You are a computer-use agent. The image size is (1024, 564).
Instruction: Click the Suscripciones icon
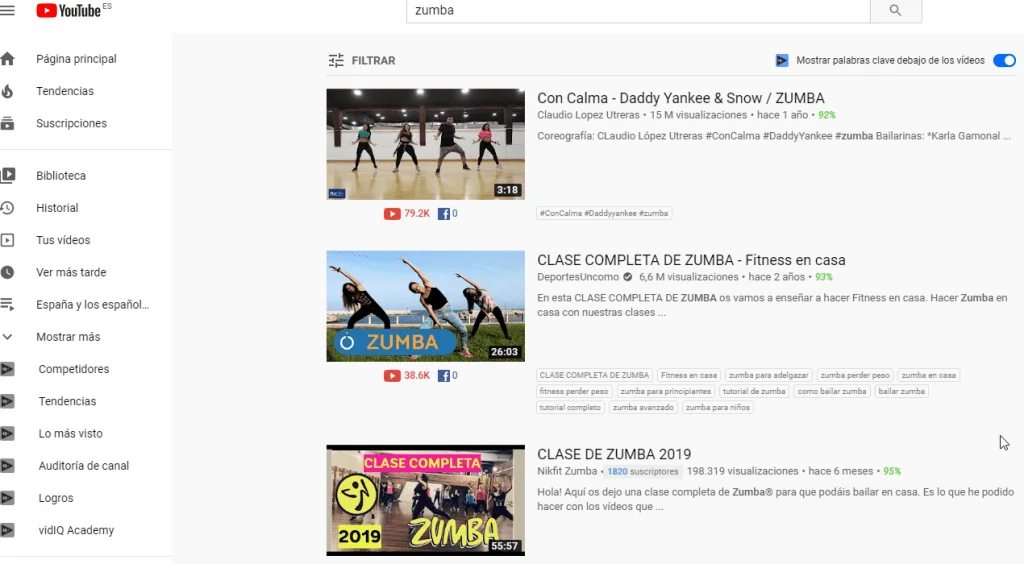[7, 123]
